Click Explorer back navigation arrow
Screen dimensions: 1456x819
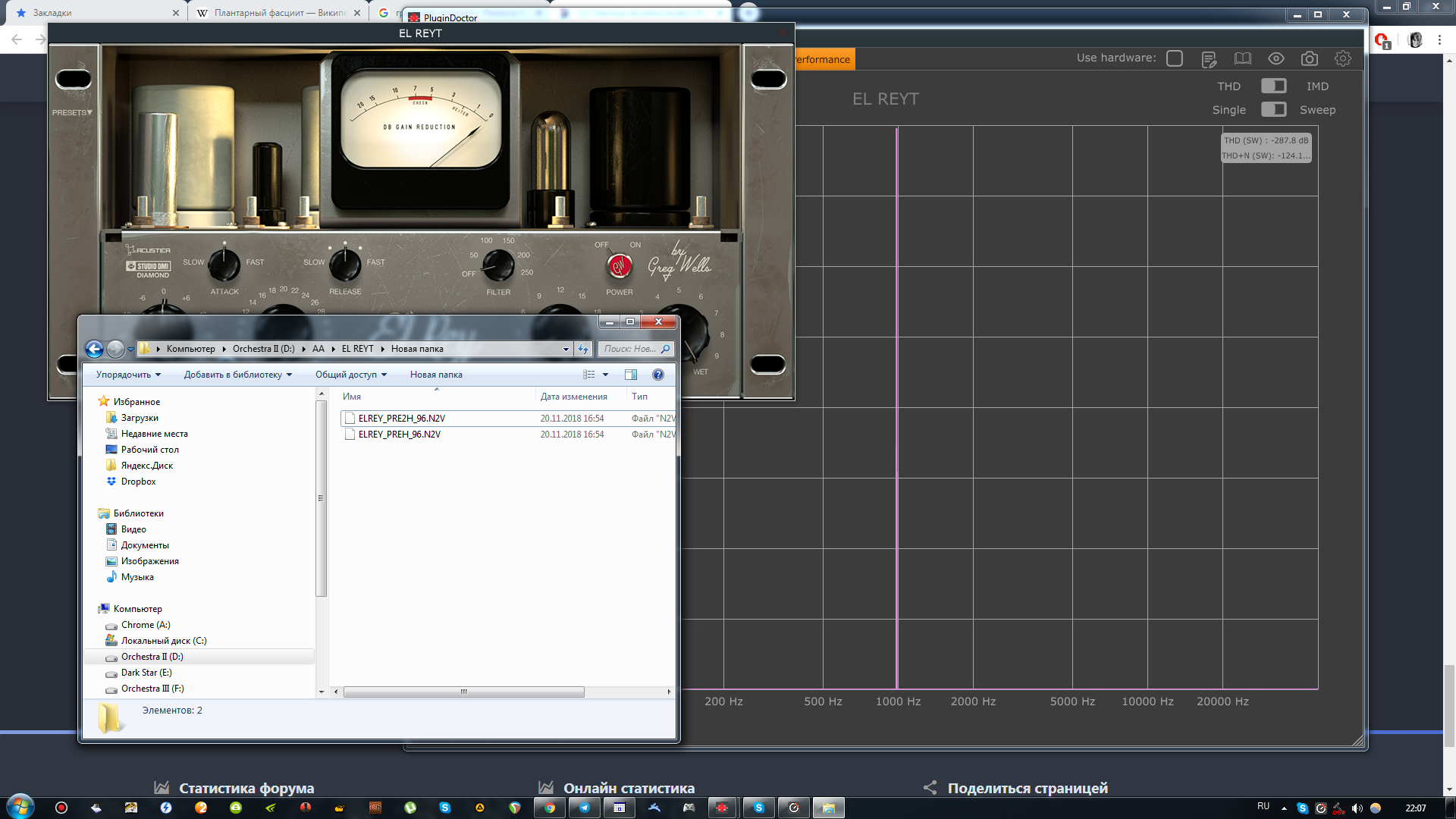[94, 349]
